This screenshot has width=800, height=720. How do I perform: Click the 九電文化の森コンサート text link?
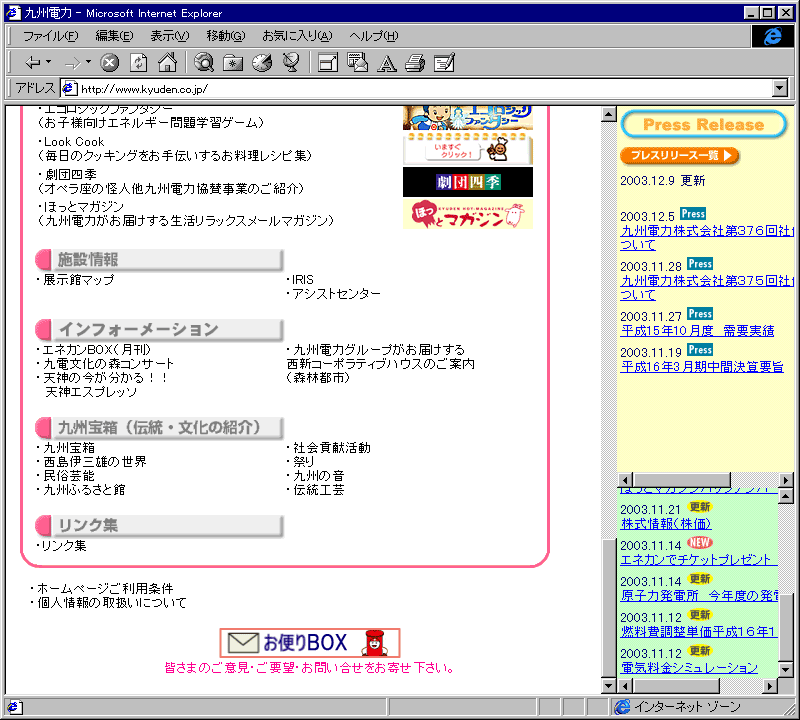tap(108, 363)
